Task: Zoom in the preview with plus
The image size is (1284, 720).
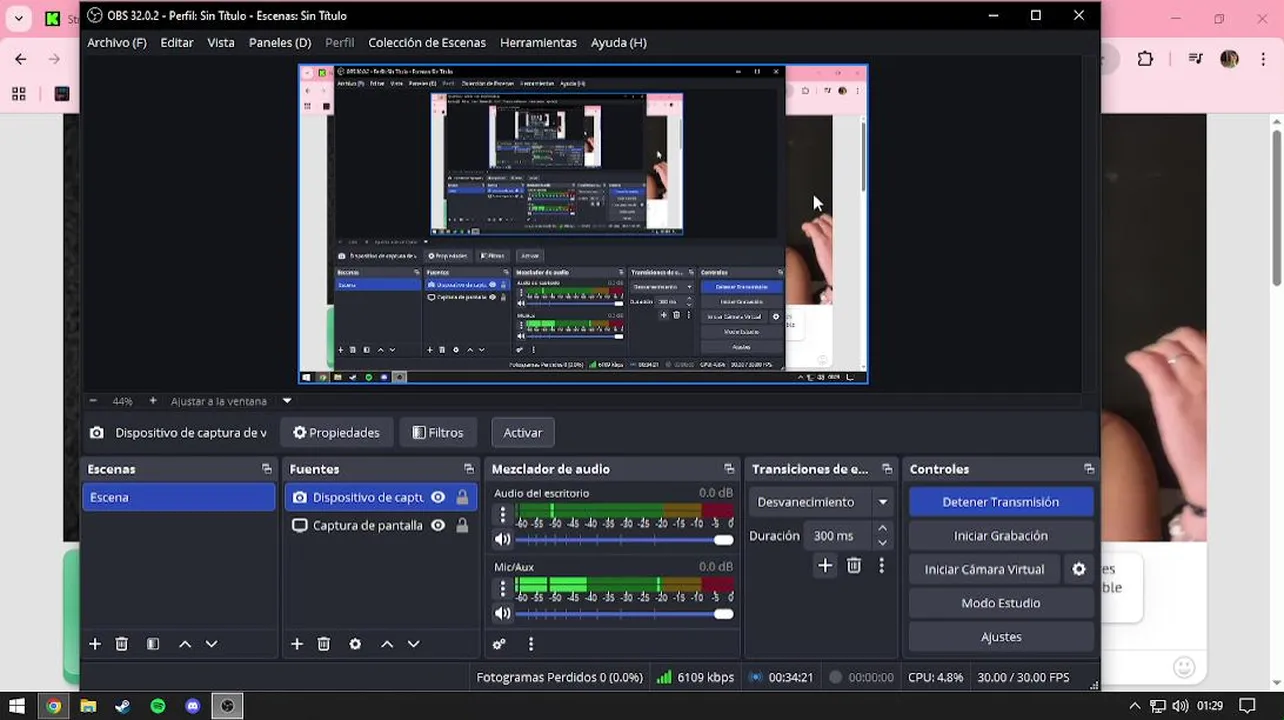Action: pyautogui.click(x=153, y=401)
